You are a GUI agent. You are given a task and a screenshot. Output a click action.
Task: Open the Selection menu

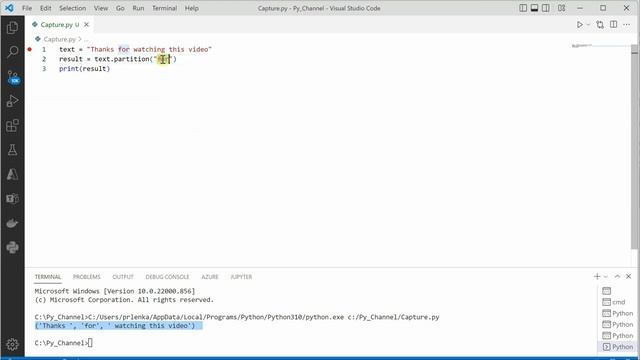point(73,8)
